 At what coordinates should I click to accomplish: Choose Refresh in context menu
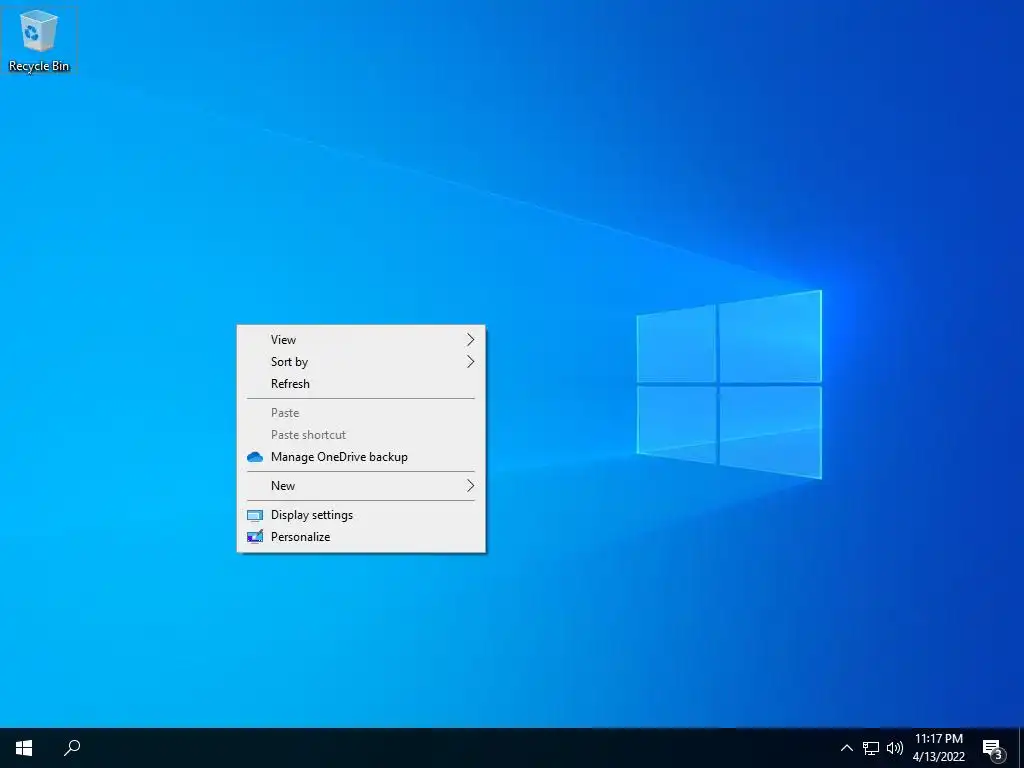click(361, 384)
